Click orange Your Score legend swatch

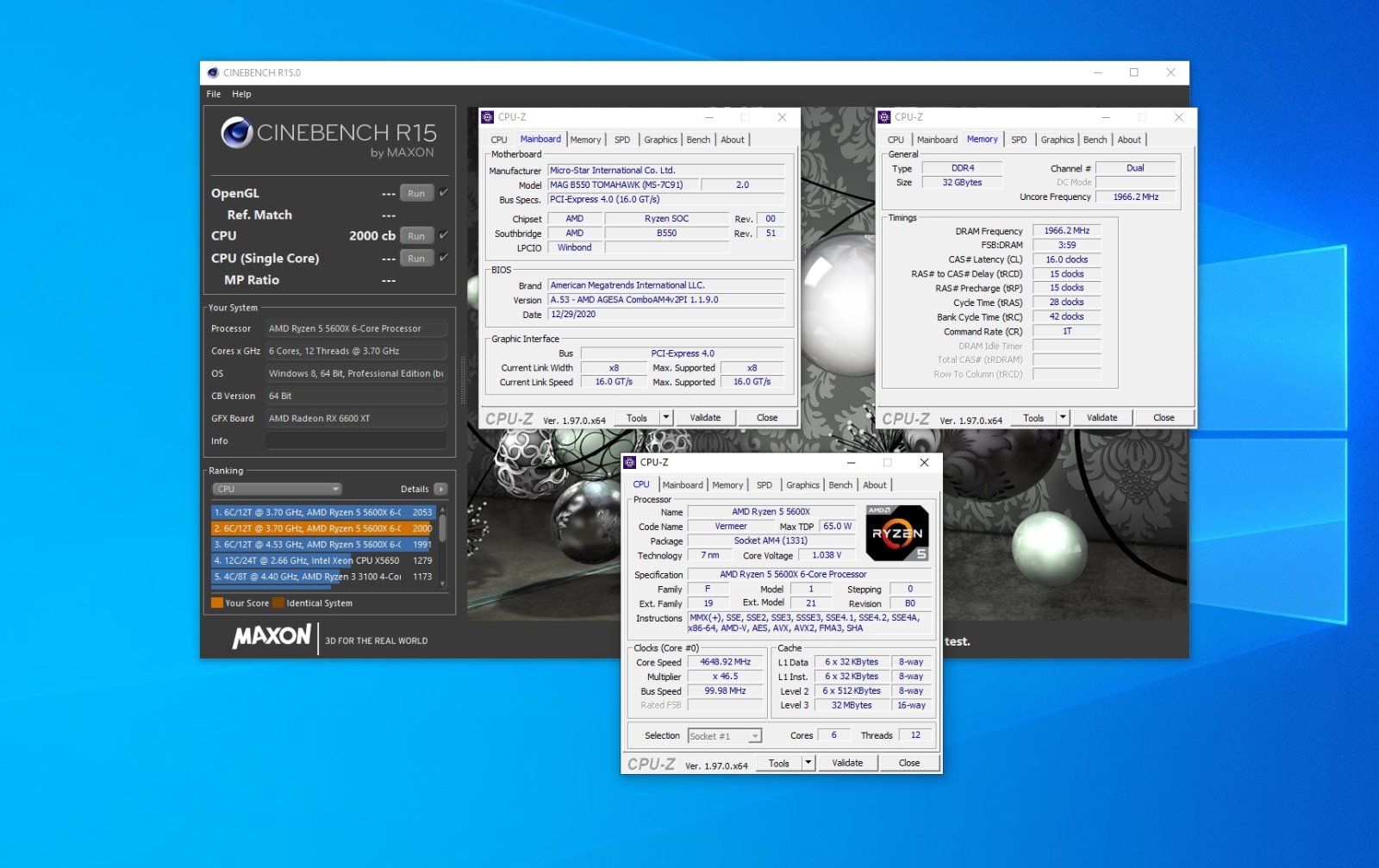217,603
